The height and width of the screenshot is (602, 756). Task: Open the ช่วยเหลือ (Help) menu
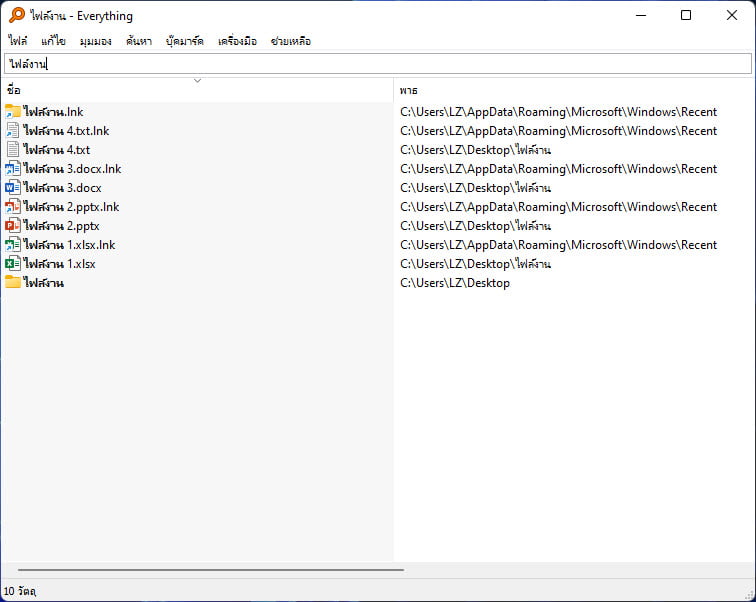pyautogui.click(x=291, y=41)
